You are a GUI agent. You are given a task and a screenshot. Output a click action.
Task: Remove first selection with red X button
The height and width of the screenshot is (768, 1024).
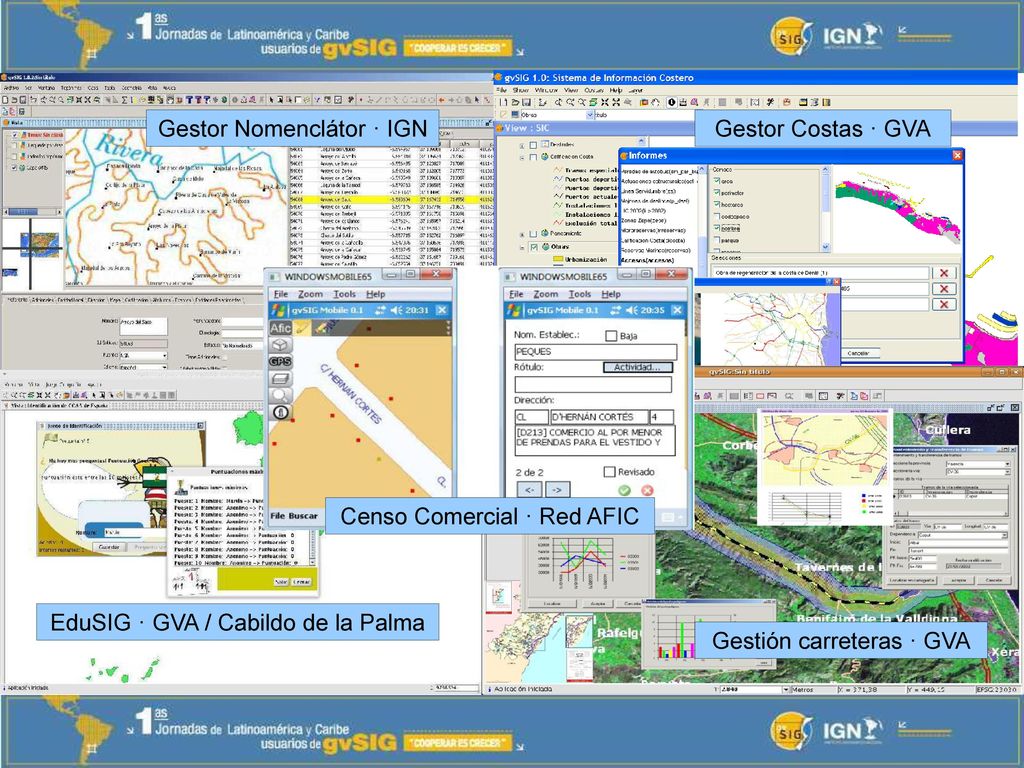(x=944, y=273)
